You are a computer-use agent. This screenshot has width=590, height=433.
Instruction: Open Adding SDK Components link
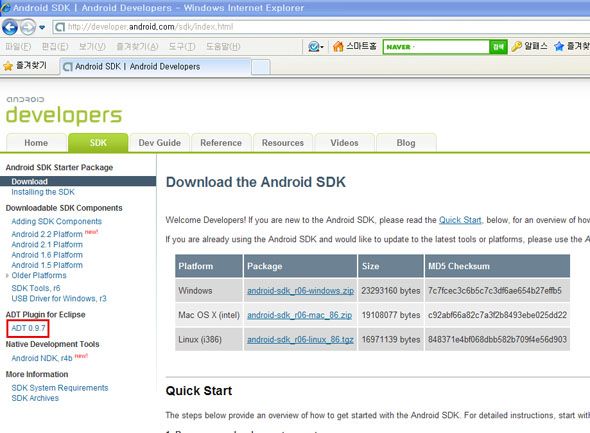[56, 221]
